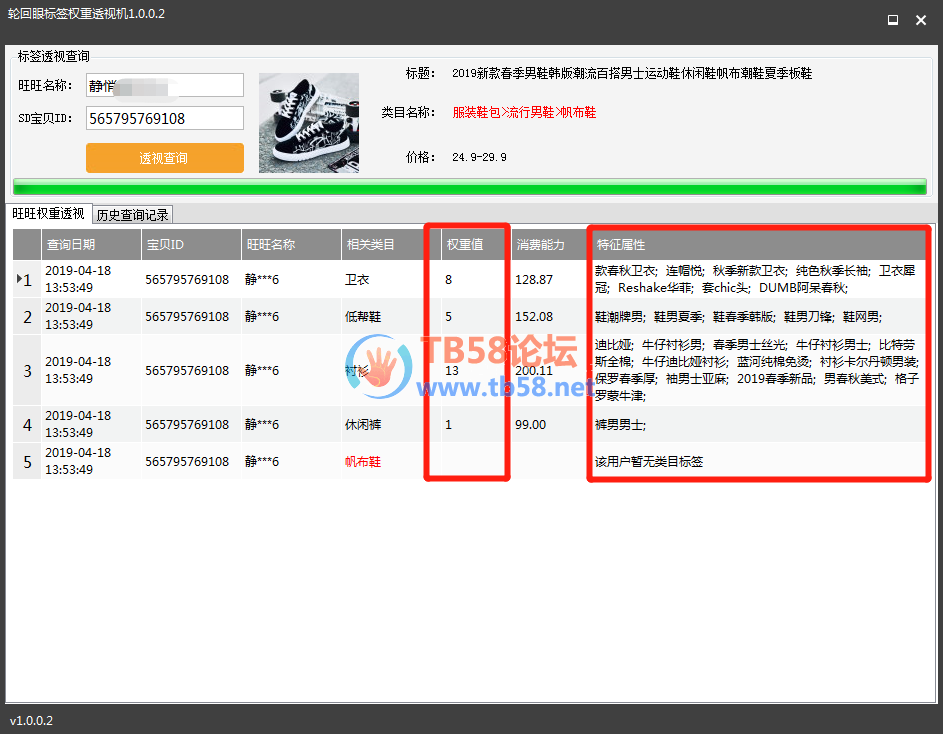This screenshot has height=734, width=943.
Task: Select the 旺旺权重透视 tab
Action: 48,213
